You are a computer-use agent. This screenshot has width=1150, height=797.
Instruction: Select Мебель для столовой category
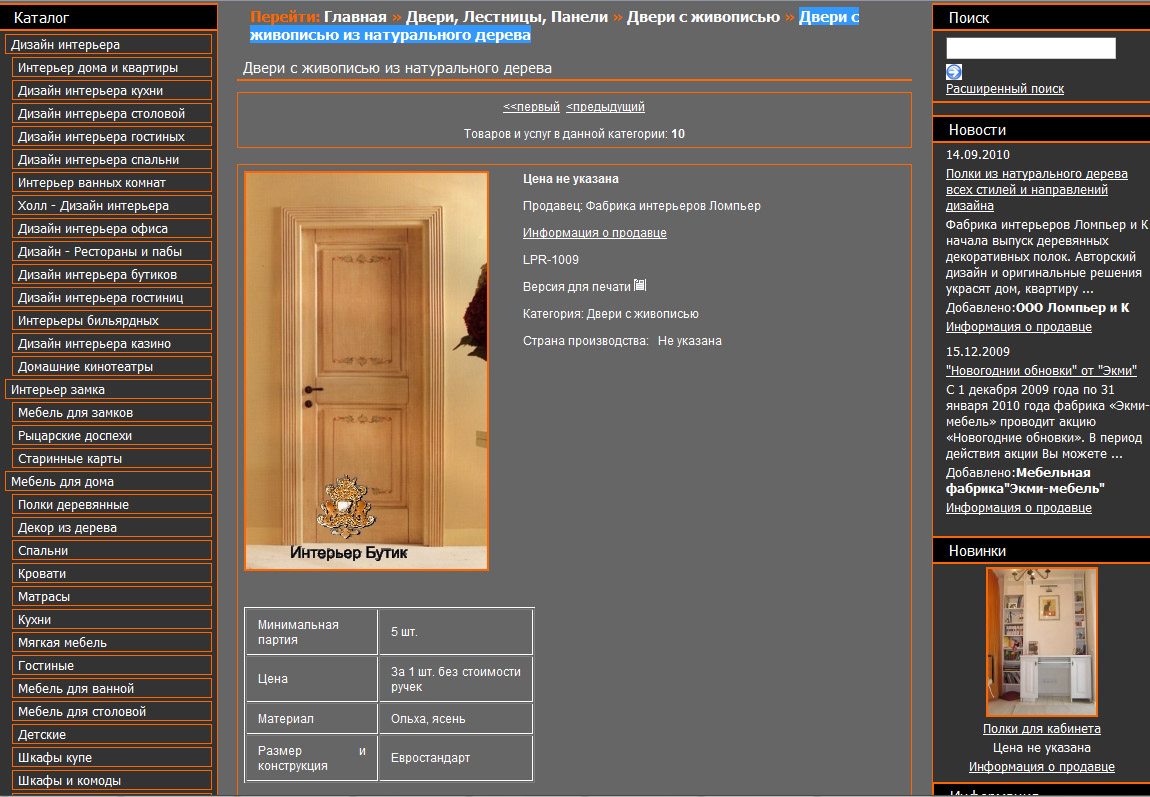coord(111,710)
